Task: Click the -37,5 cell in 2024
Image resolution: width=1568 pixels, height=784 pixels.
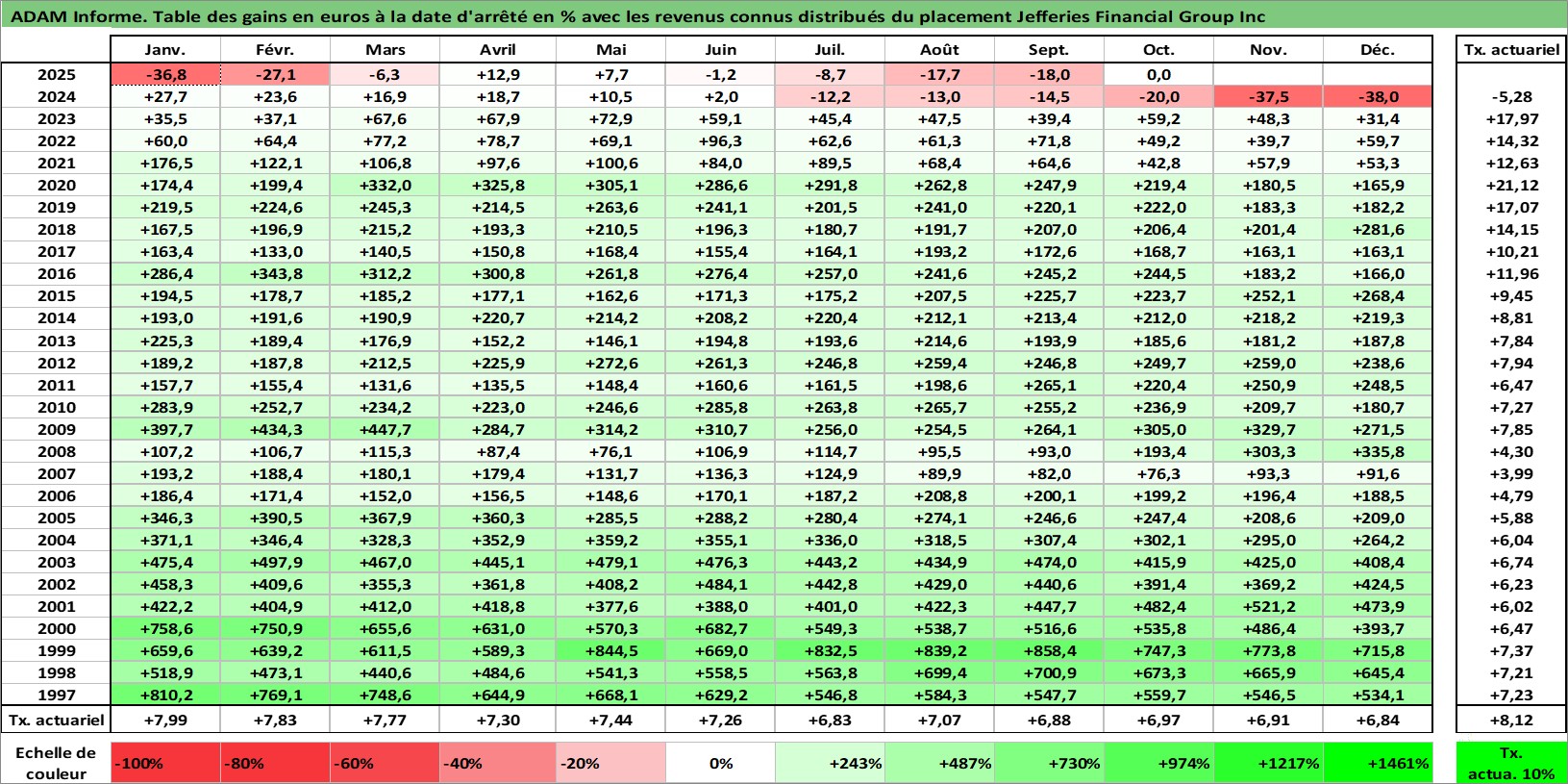Action: pos(1268,97)
